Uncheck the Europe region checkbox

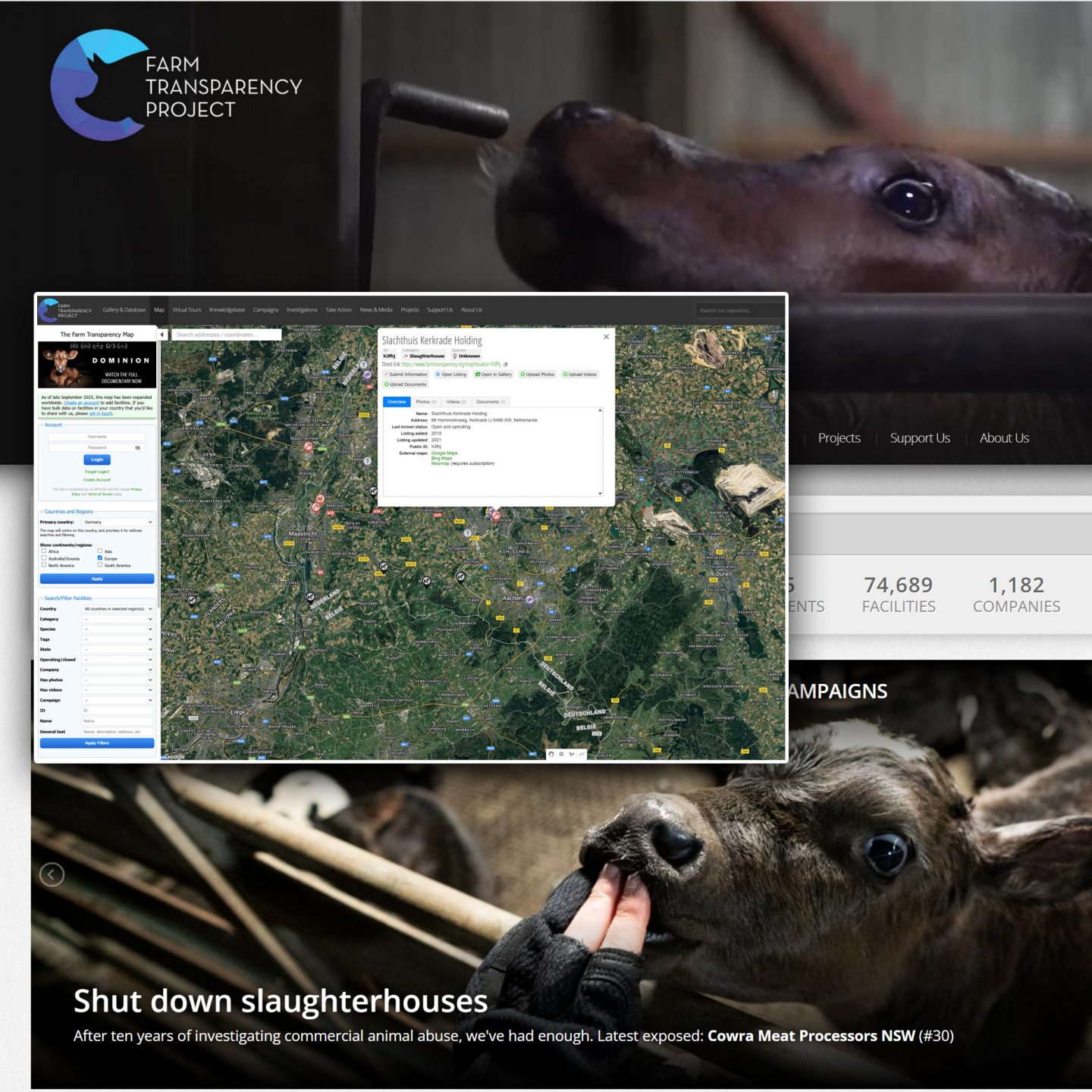100,558
